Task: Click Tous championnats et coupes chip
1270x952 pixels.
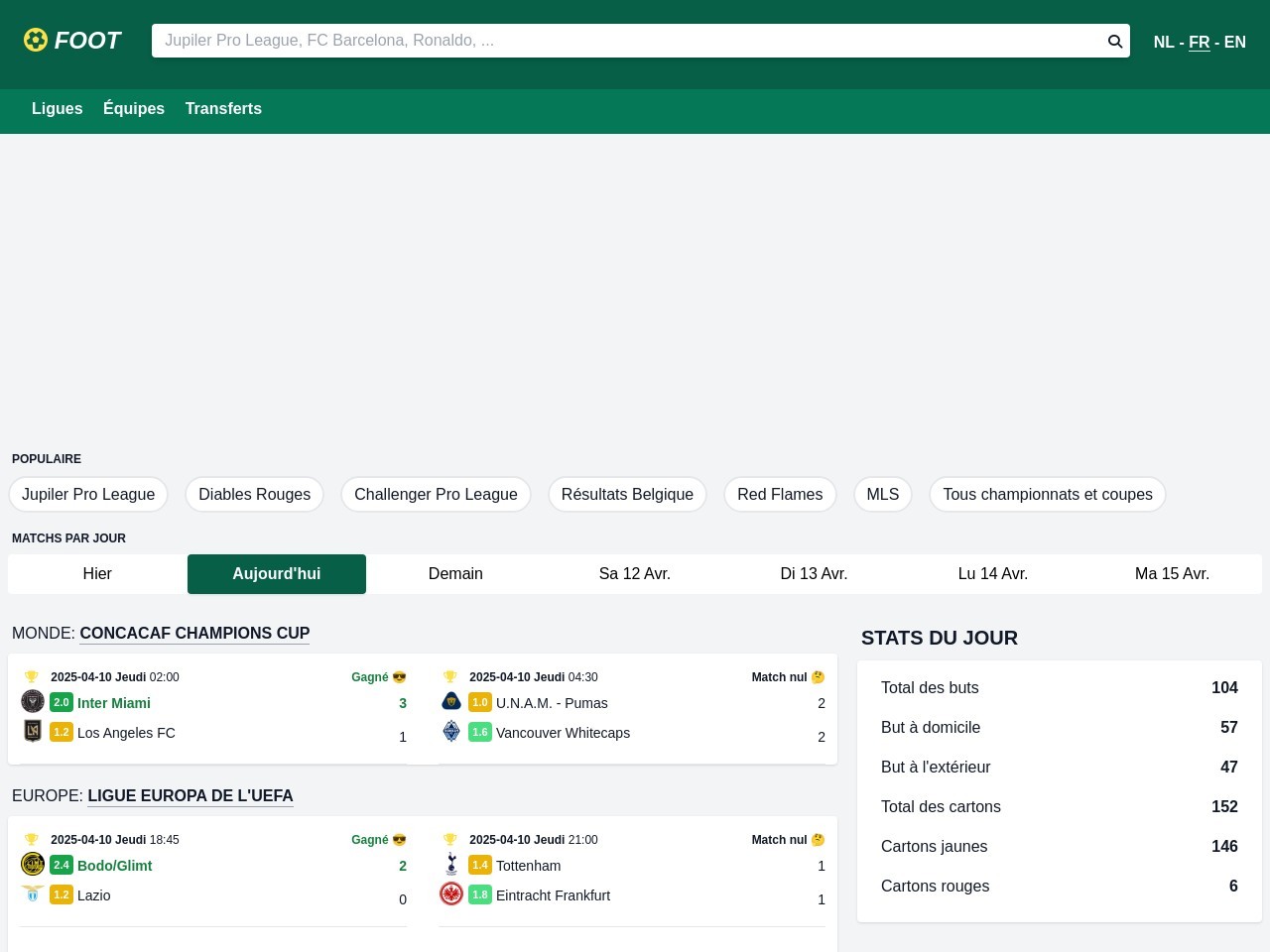Action: [x=1048, y=494]
